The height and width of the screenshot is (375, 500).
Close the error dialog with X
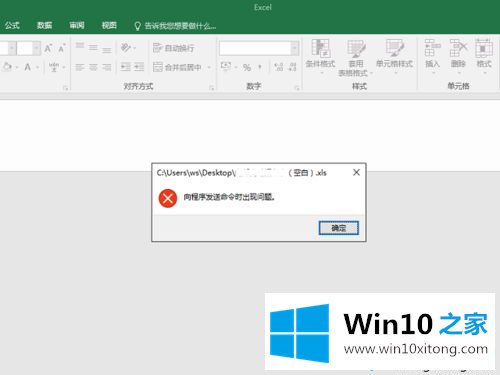[x=356, y=172]
